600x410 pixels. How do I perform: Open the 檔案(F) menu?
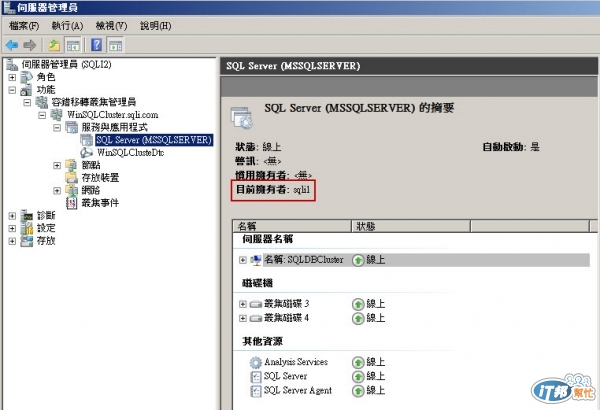click(24, 26)
